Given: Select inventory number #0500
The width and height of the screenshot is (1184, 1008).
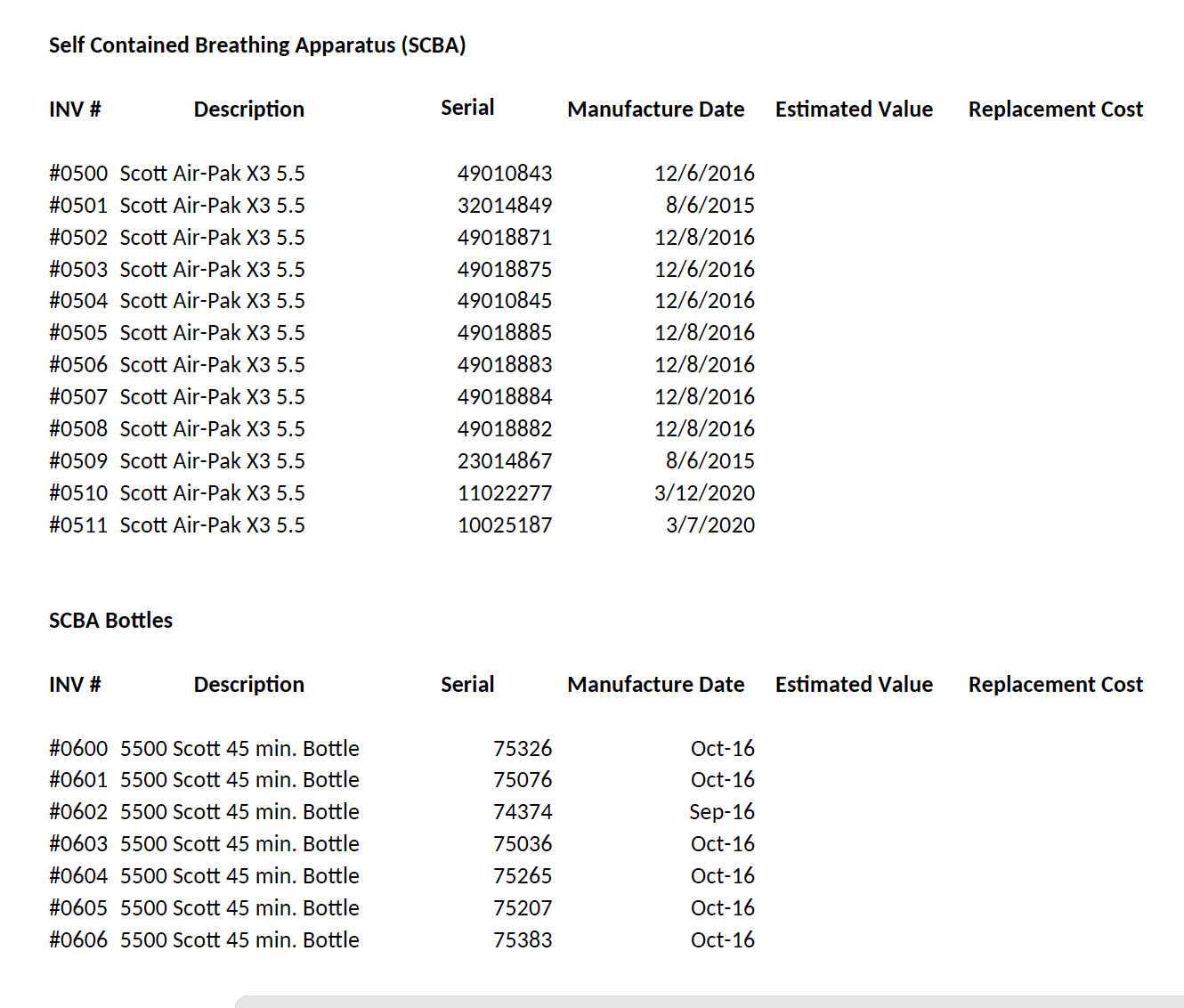Looking at the screenshot, I should 78,174.
